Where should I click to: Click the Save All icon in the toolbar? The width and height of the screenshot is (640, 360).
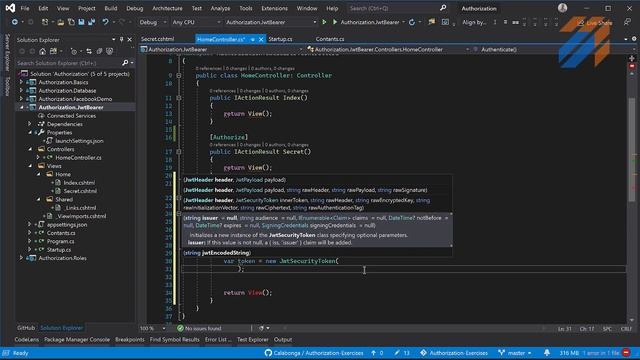click(x=91, y=22)
